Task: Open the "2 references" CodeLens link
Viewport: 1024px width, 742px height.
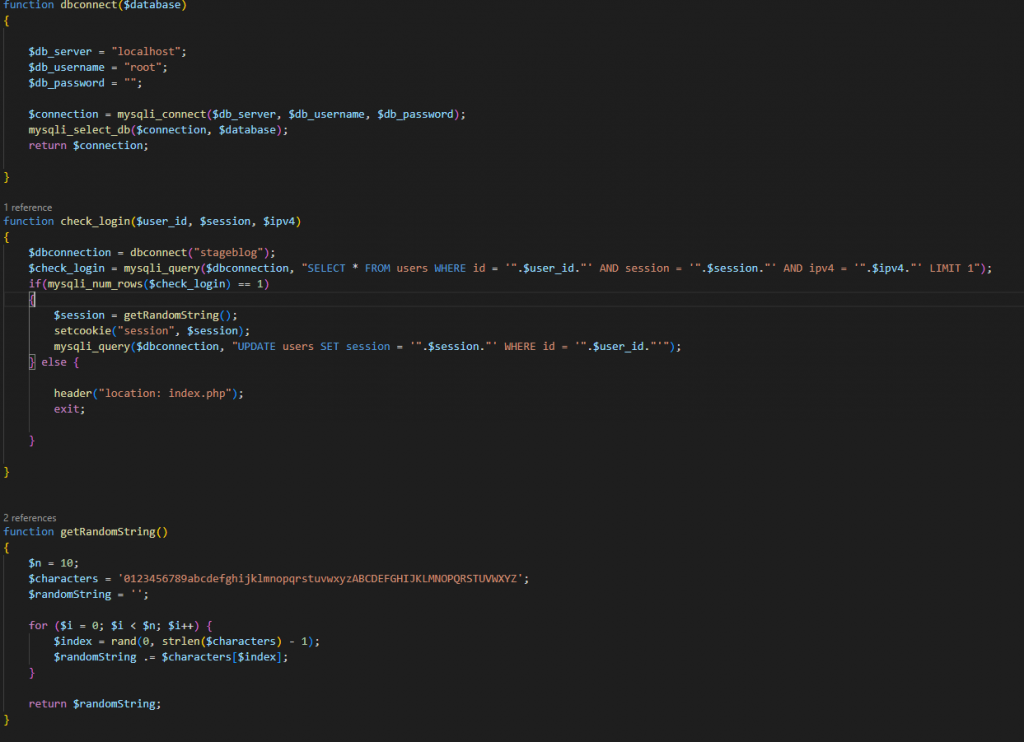Action: point(30,518)
